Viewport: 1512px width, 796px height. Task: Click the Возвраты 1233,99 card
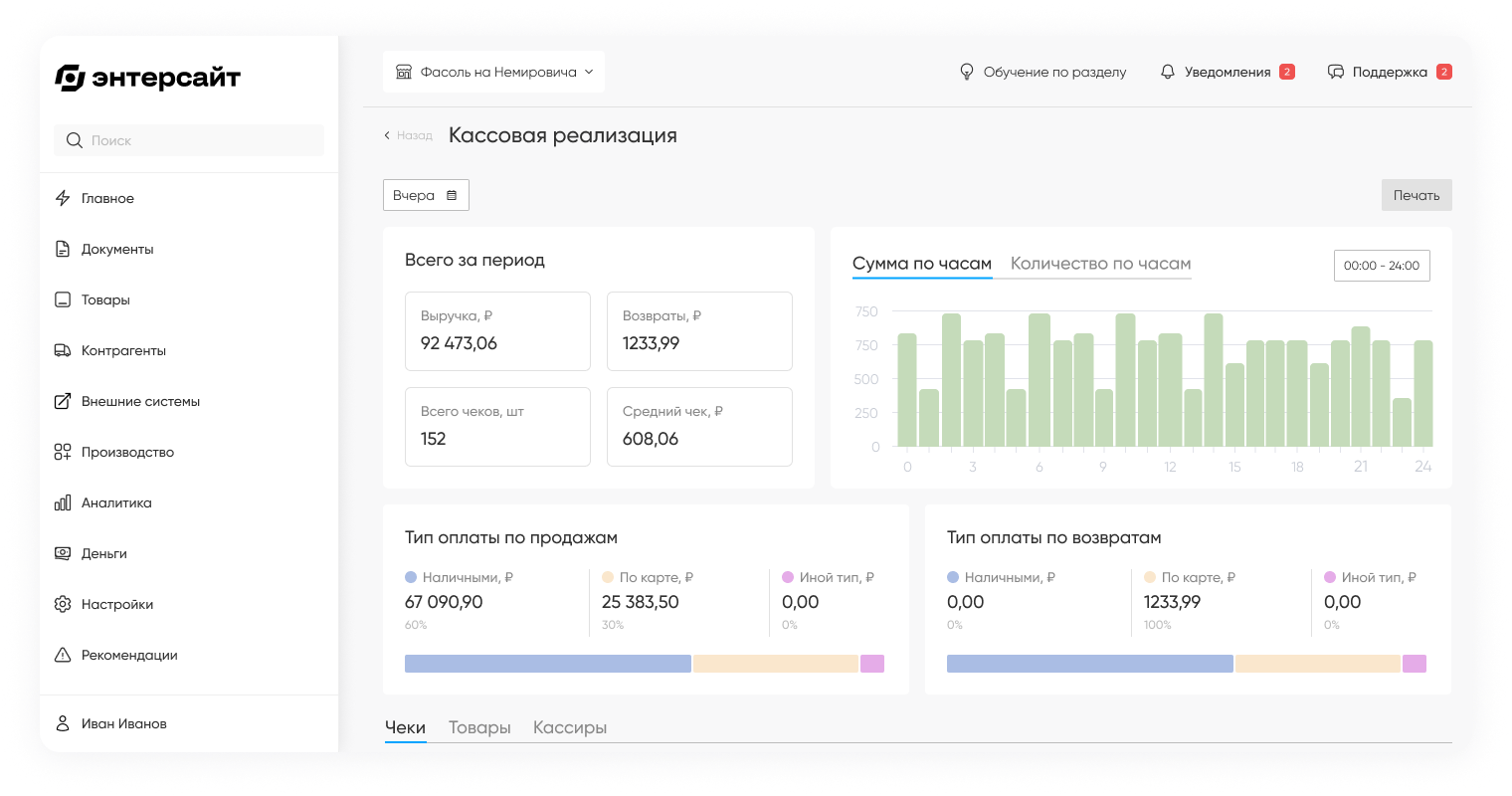point(699,331)
